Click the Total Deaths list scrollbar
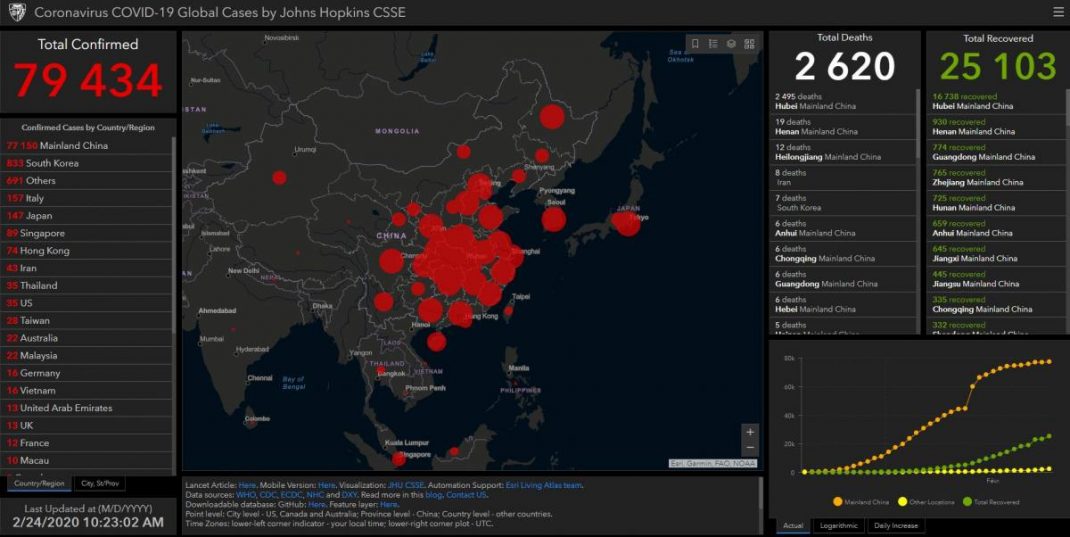Screen dimensions: 1070x537 (x=918, y=126)
